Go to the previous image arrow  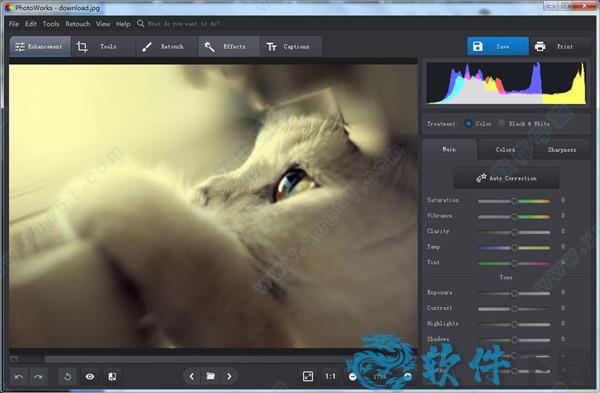[x=192, y=377]
